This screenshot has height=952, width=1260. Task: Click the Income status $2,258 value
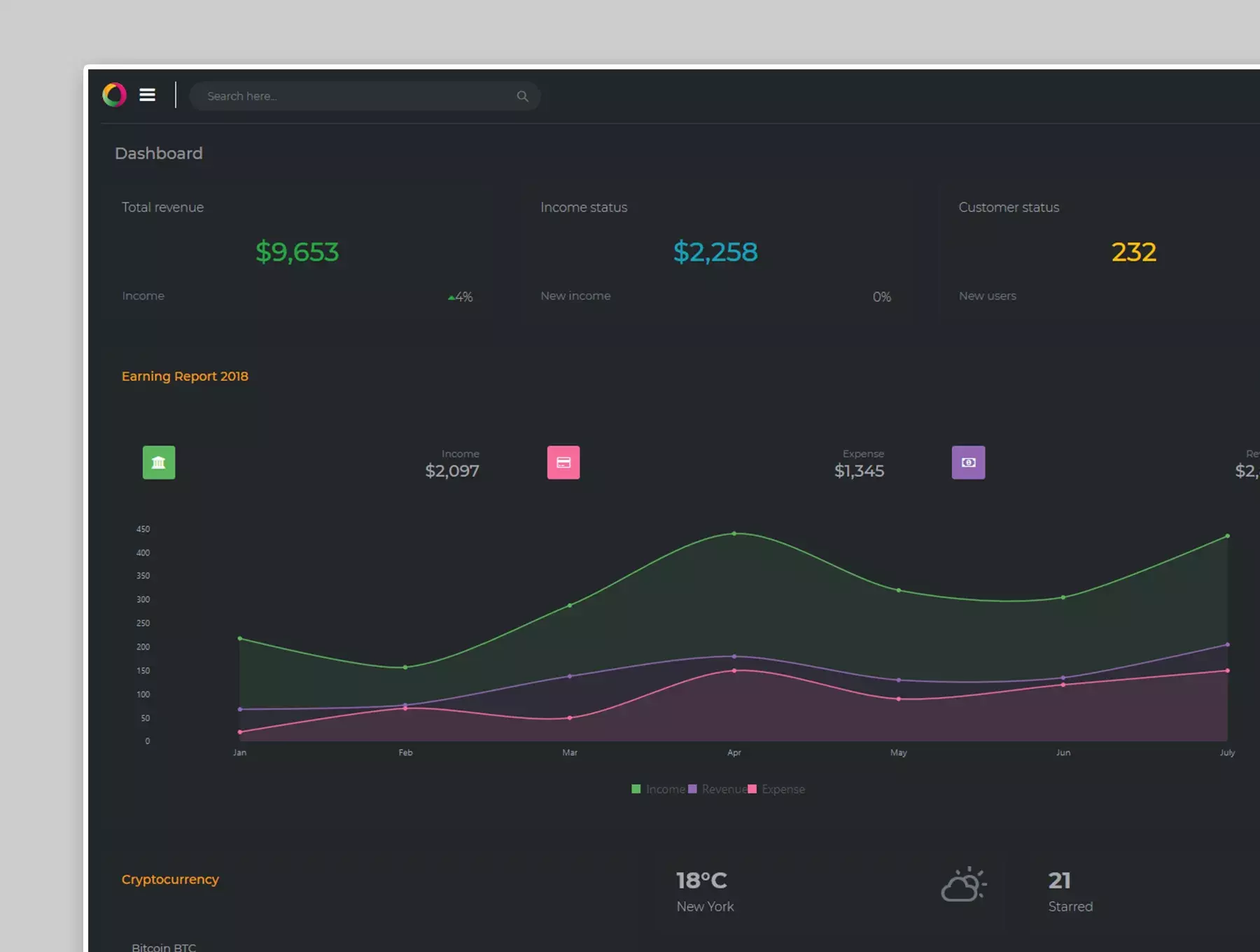click(x=715, y=252)
